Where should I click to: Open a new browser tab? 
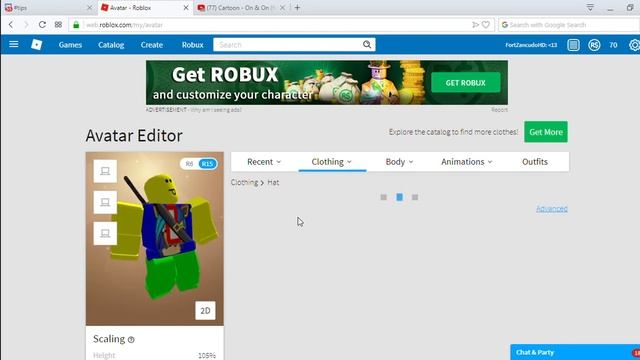coord(297,7)
